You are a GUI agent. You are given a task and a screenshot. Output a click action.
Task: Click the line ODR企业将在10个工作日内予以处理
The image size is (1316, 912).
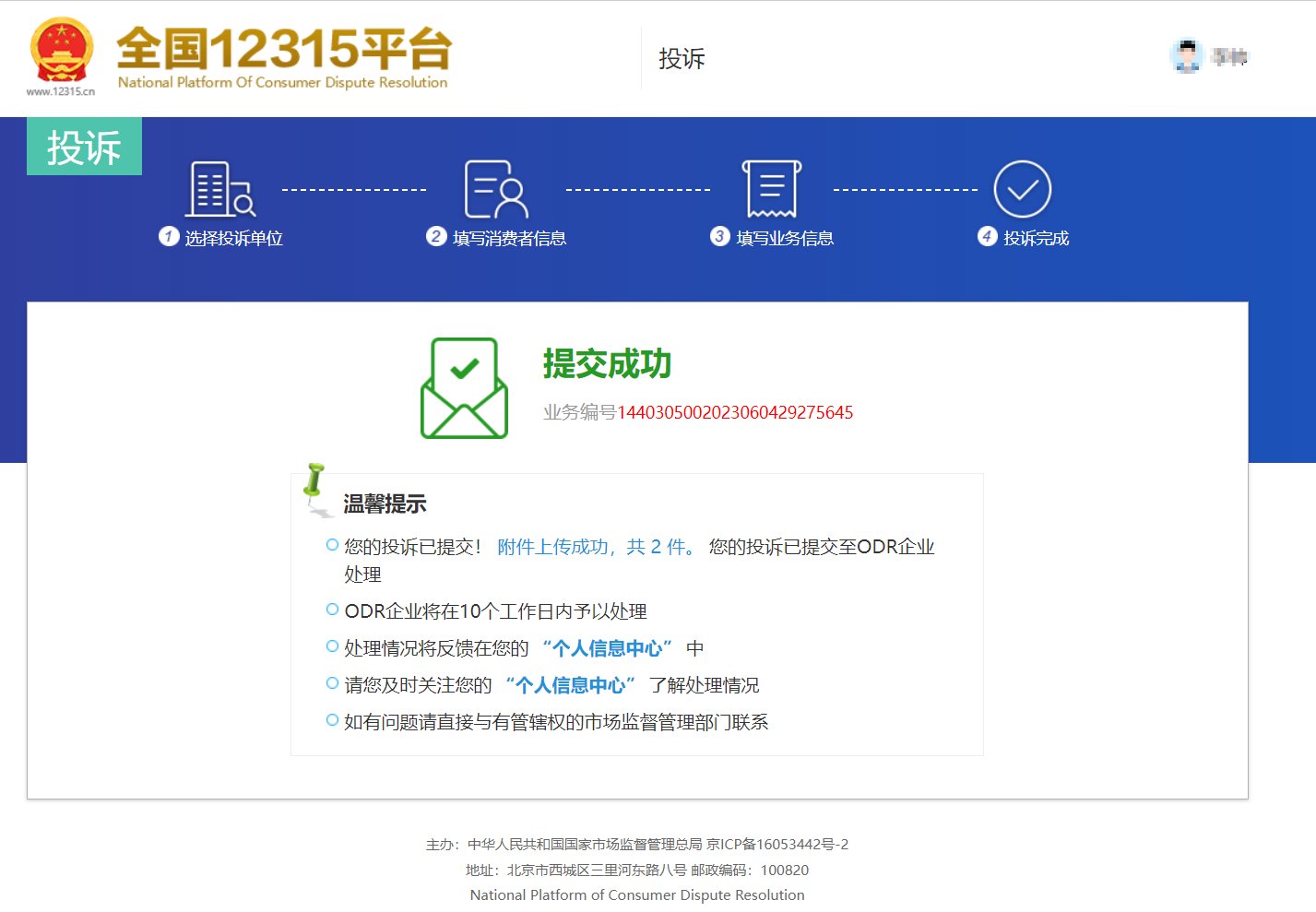(495, 611)
